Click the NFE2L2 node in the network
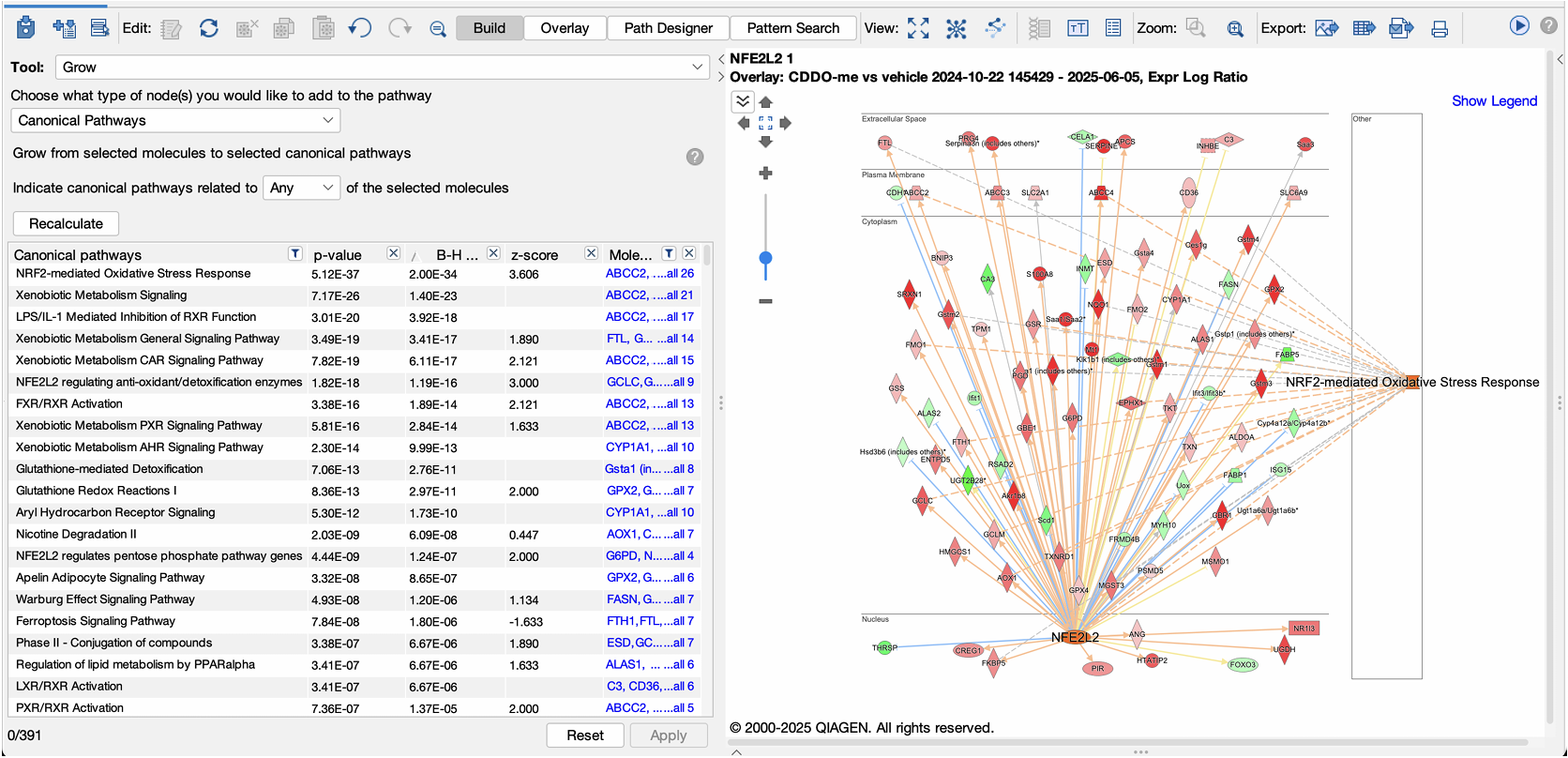The height and width of the screenshot is (758, 1568). (x=1075, y=637)
